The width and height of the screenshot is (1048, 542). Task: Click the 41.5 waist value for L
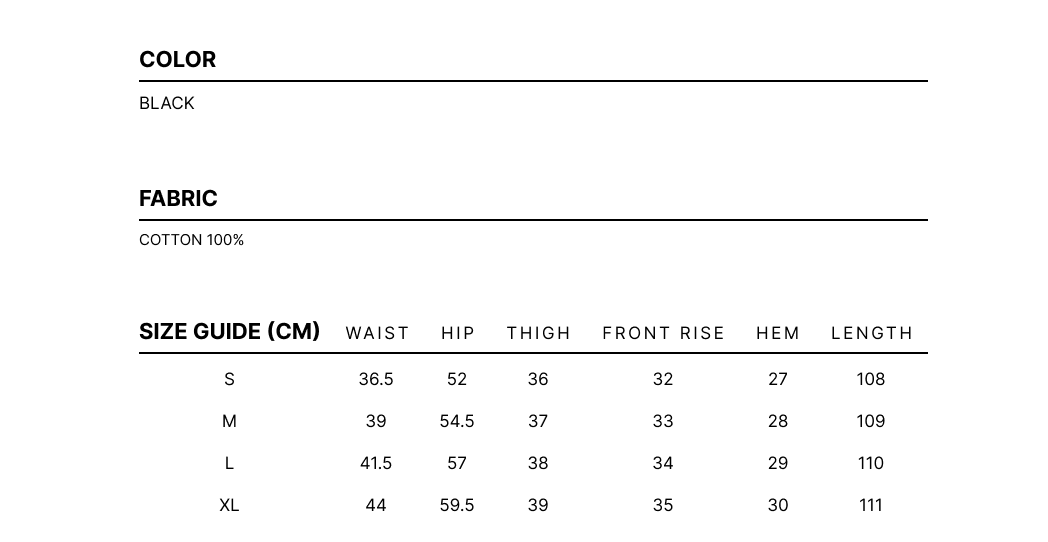click(x=376, y=464)
